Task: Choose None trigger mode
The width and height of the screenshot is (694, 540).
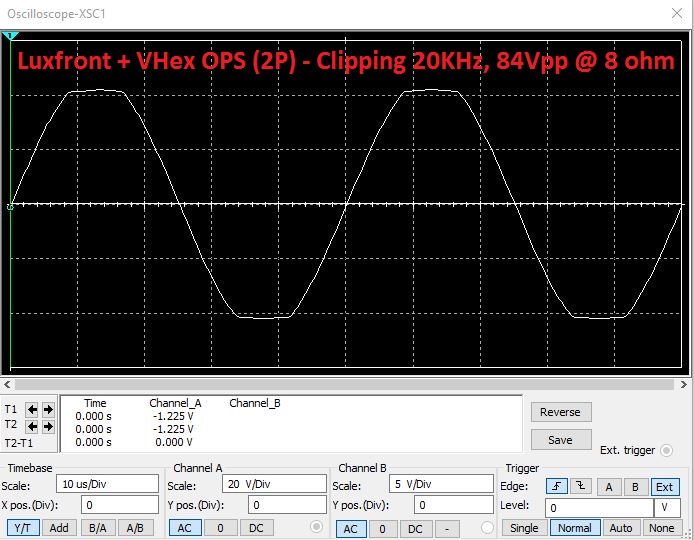Action: pyautogui.click(x=661, y=528)
